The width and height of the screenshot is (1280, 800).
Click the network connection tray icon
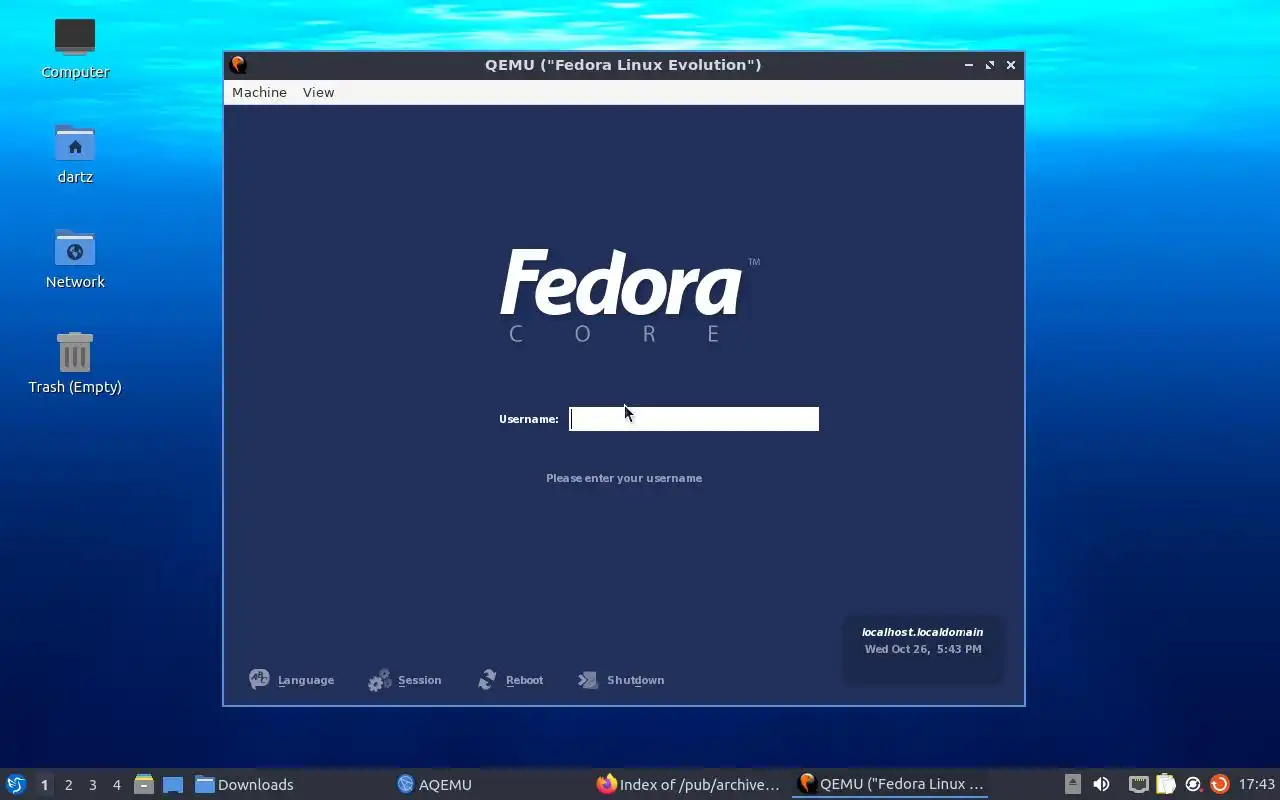click(x=1138, y=784)
